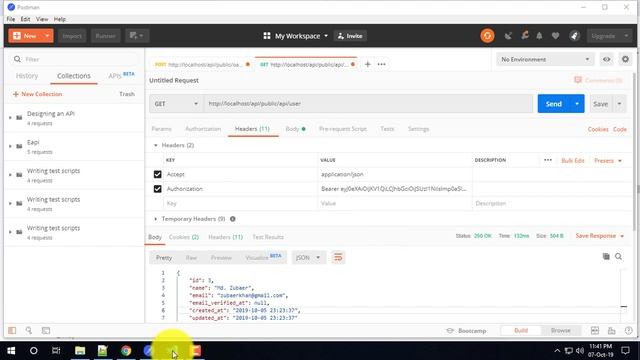
Task: Open Windows notification center
Action: point(625,351)
